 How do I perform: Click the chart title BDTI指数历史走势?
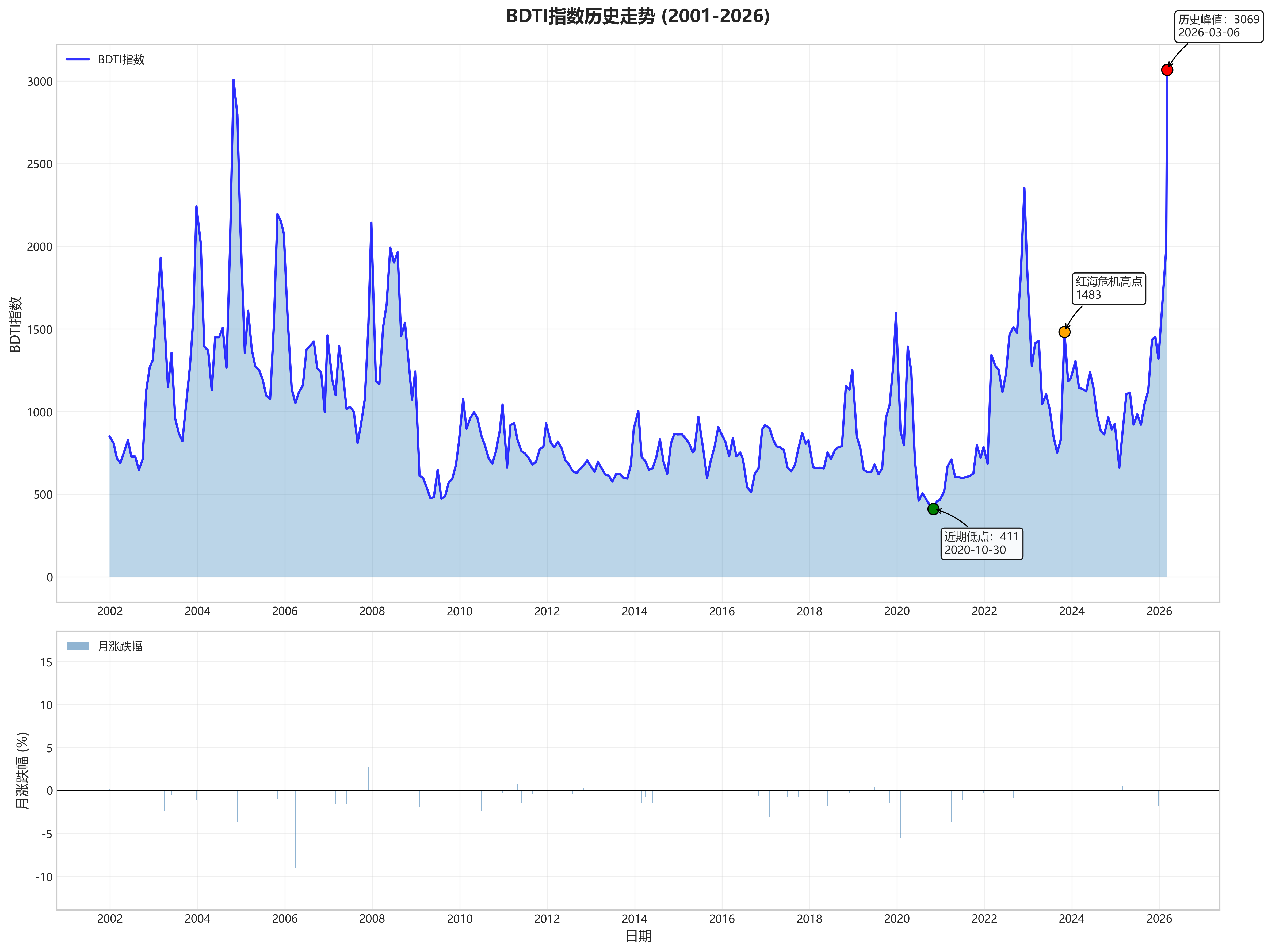tap(637, 16)
